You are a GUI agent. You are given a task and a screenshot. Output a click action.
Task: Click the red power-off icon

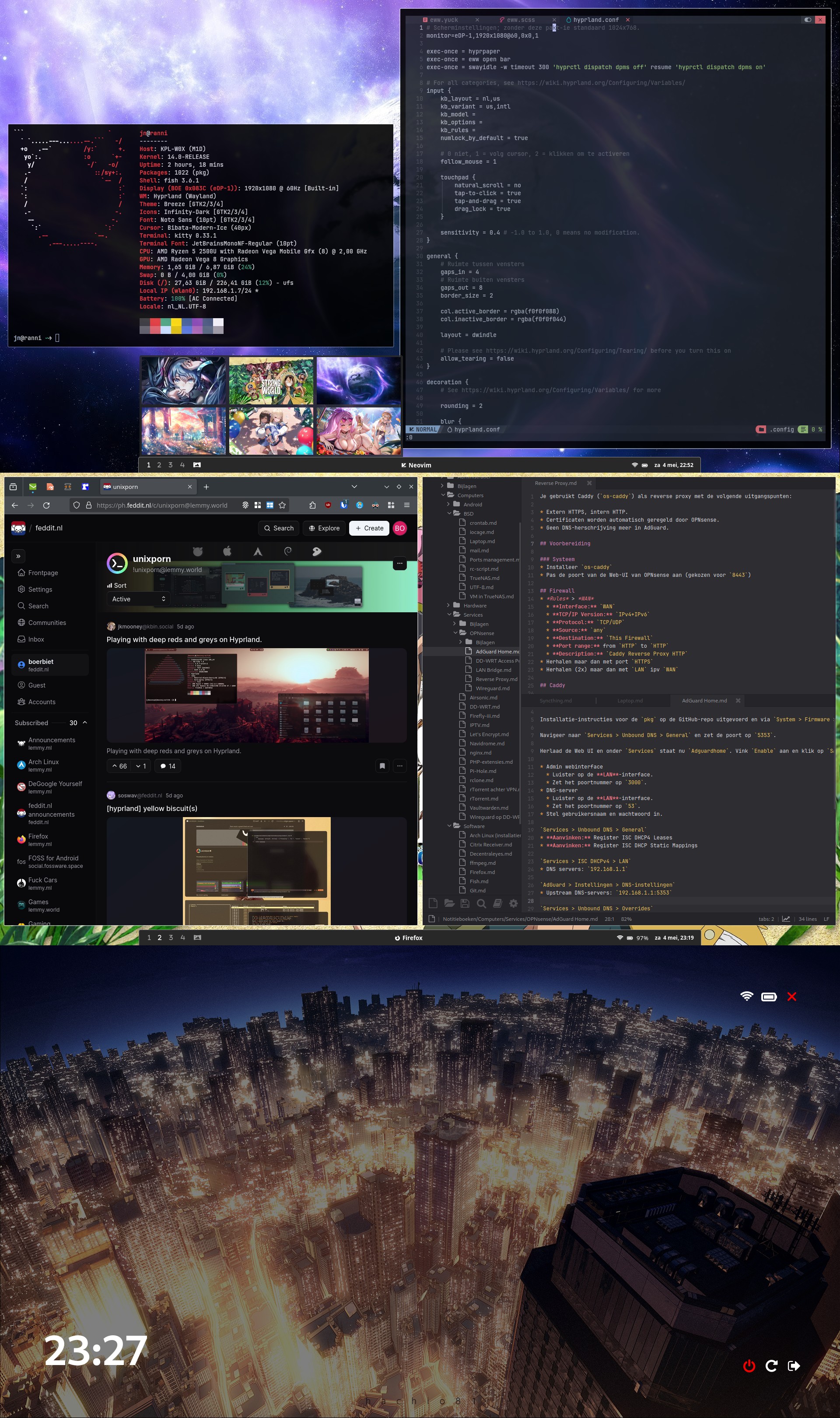point(749,1366)
